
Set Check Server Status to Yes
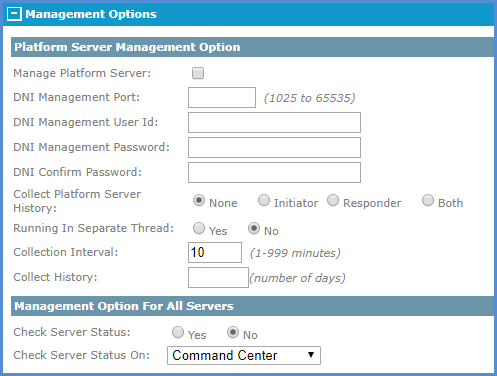point(178,332)
